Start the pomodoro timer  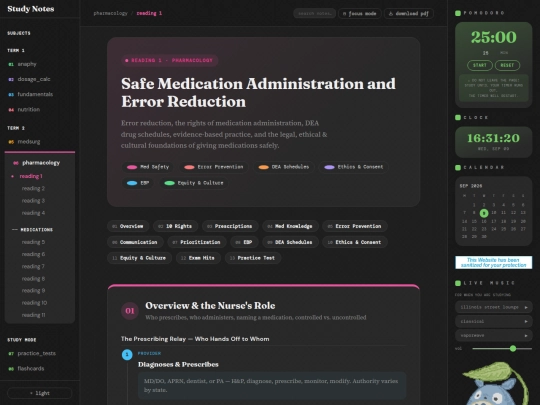tap(480, 65)
